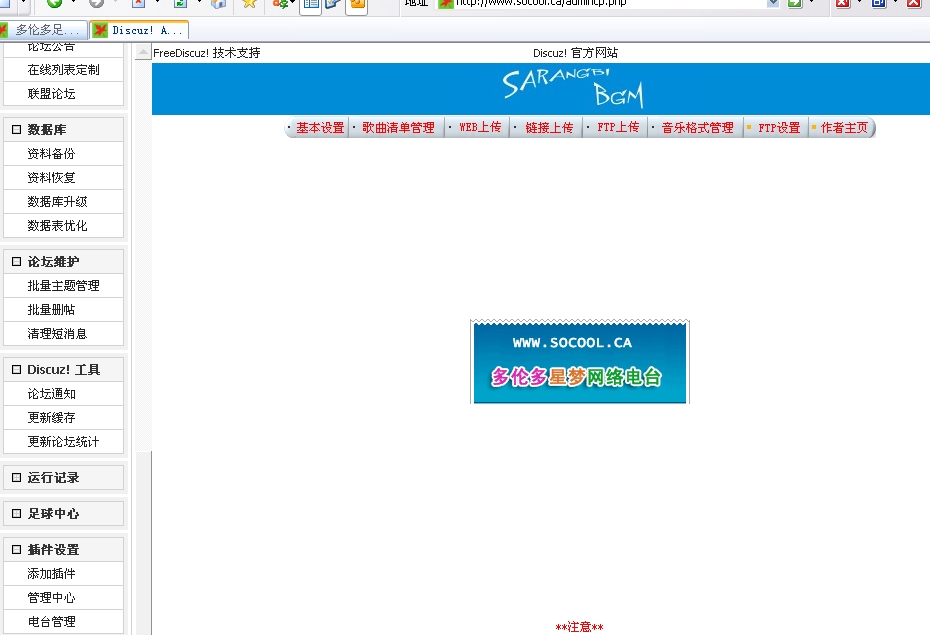The height and width of the screenshot is (635, 930).
Task: Click the www.socool.ca radio station image
Action: (x=579, y=362)
